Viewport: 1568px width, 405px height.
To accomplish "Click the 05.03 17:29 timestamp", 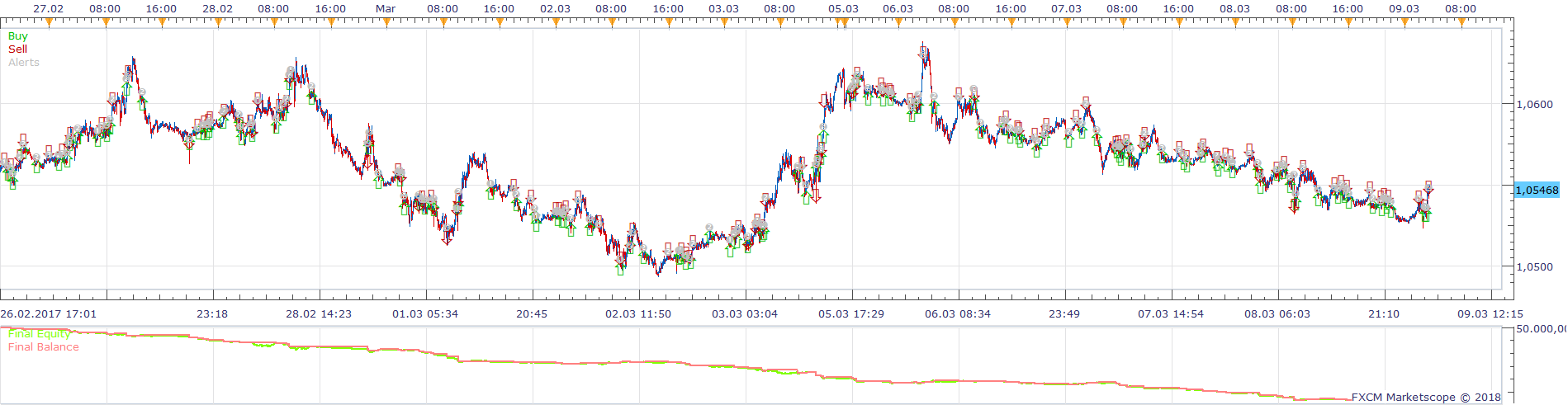I will point(851,314).
